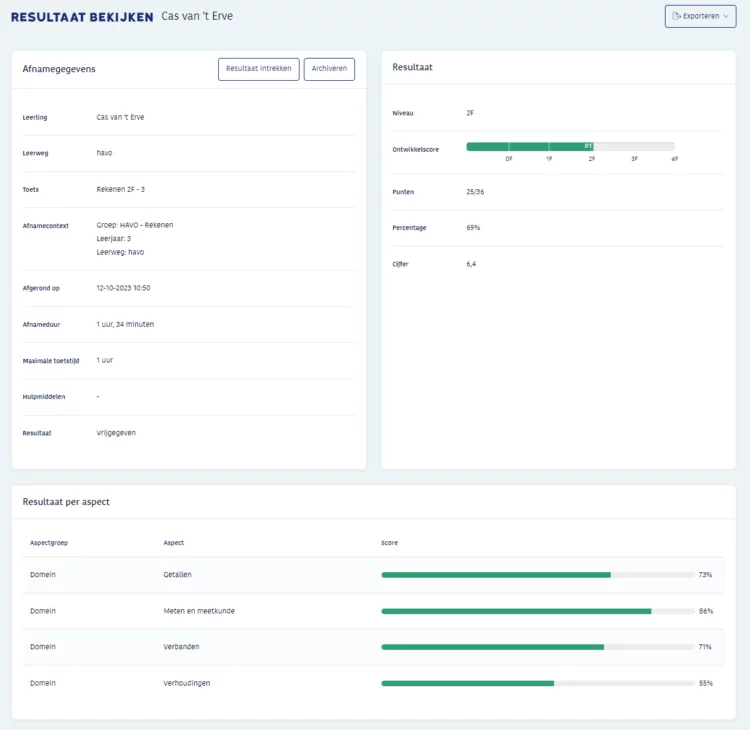Viewport: 750px width, 730px height.
Task: Click the Percentage value 69%
Action: [x=473, y=228]
